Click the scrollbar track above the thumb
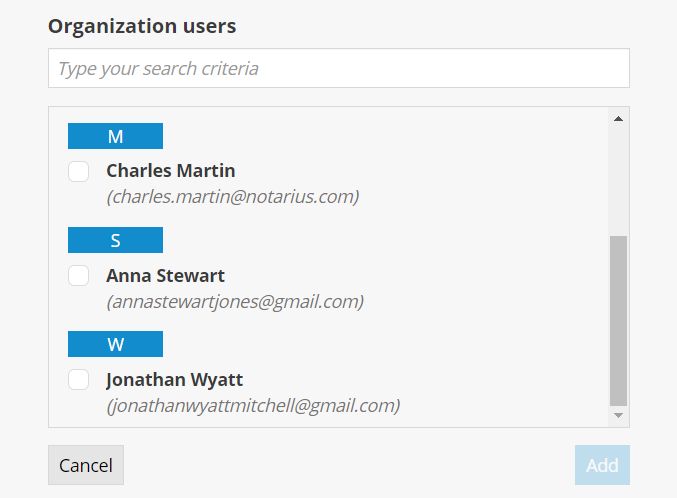The width and height of the screenshot is (677, 498). coord(618,180)
